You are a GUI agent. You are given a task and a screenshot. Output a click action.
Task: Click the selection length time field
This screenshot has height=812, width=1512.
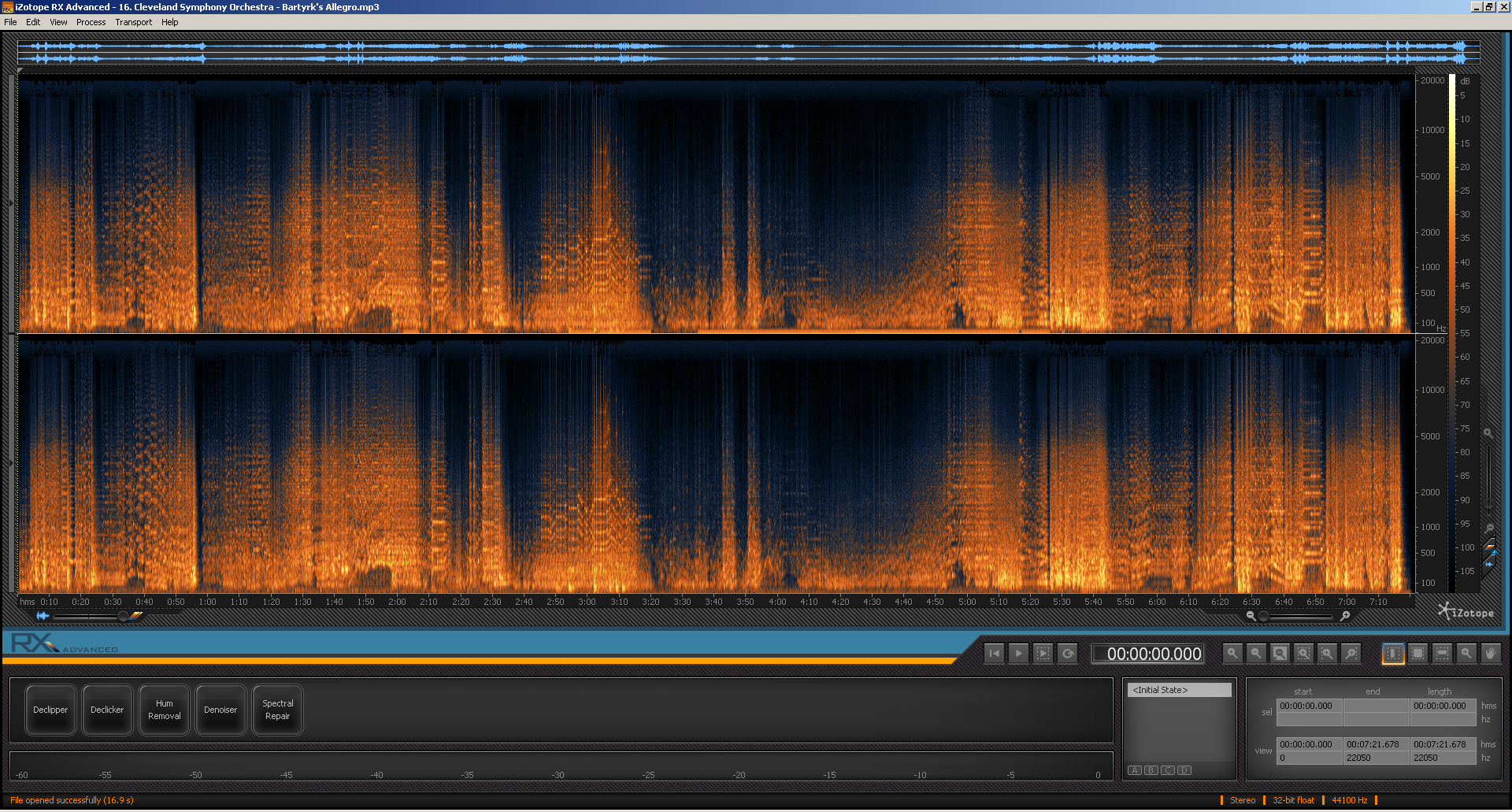1443,706
